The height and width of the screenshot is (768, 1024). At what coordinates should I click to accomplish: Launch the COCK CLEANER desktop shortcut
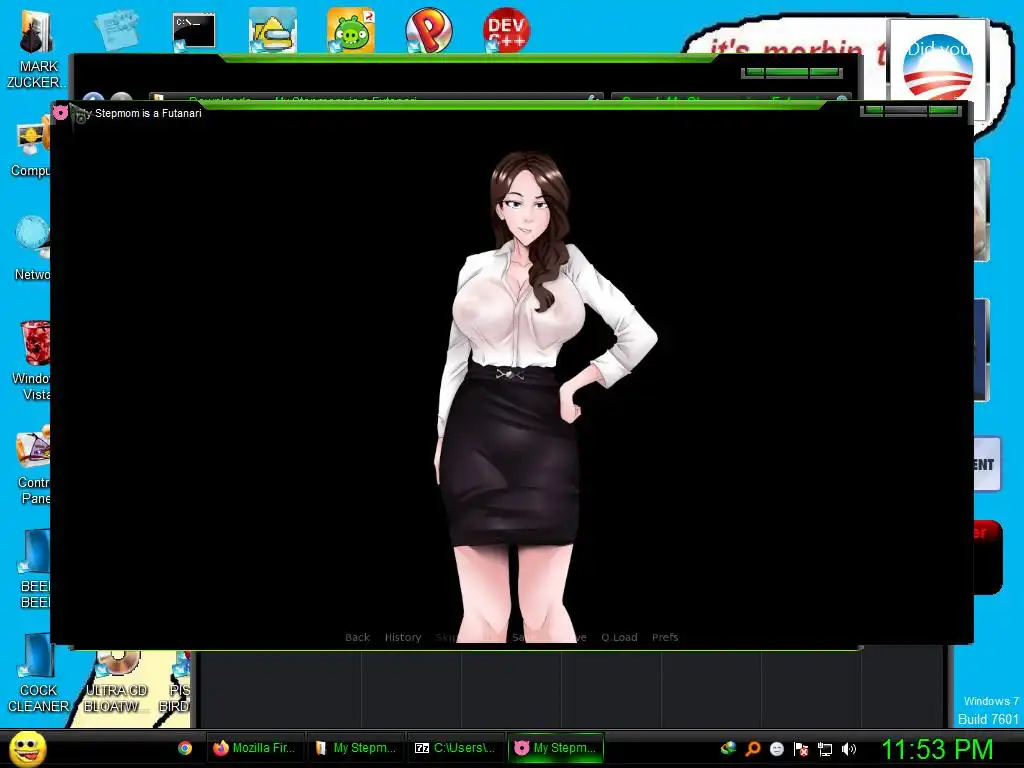37,673
